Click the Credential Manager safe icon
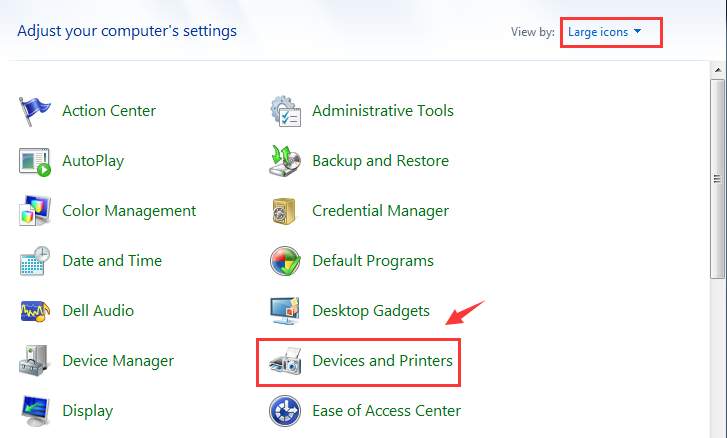The width and height of the screenshot is (727, 438). point(284,211)
